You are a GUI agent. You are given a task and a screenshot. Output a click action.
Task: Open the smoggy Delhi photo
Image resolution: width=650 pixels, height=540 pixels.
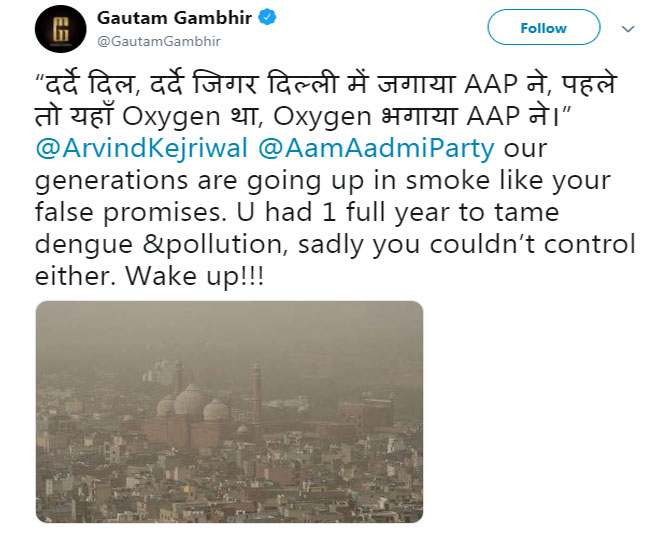(229, 411)
